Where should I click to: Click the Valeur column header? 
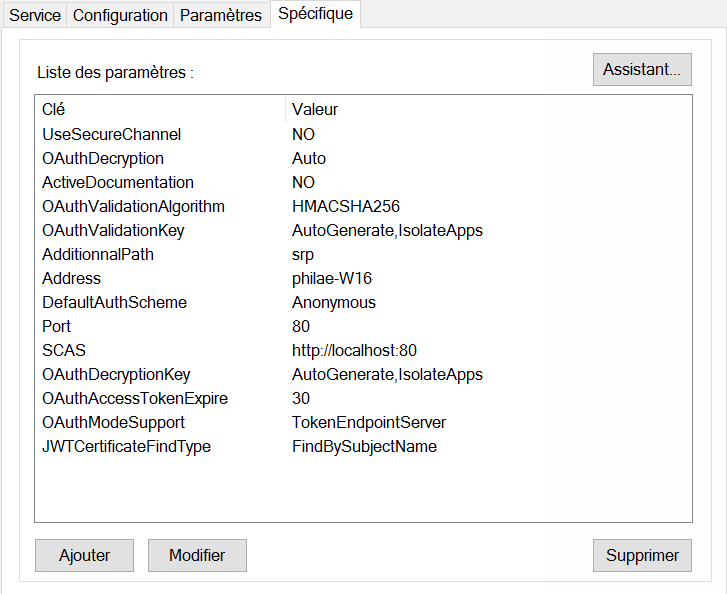pos(314,109)
